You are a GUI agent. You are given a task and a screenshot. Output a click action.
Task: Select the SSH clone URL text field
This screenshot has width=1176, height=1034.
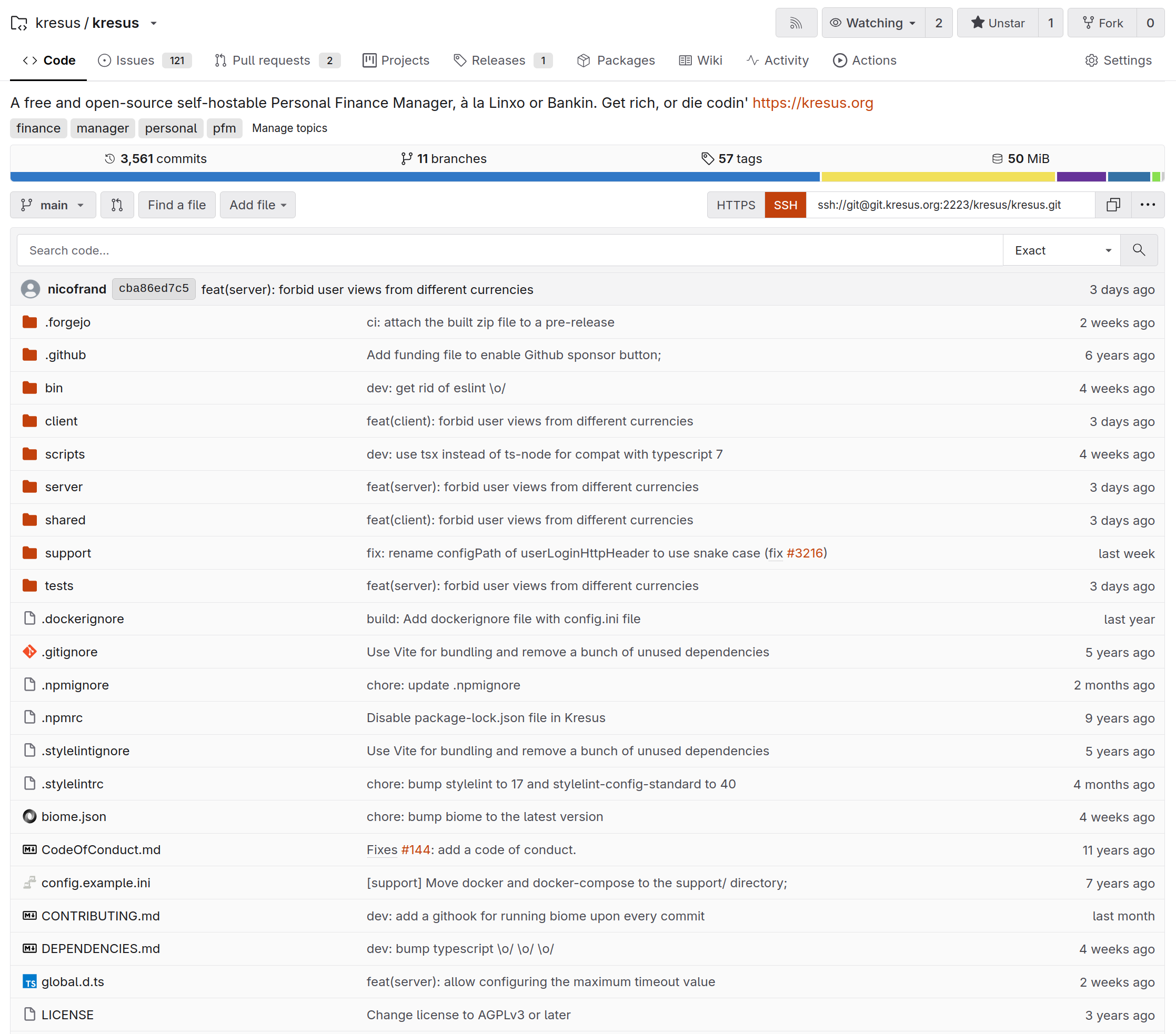(x=950, y=205)
